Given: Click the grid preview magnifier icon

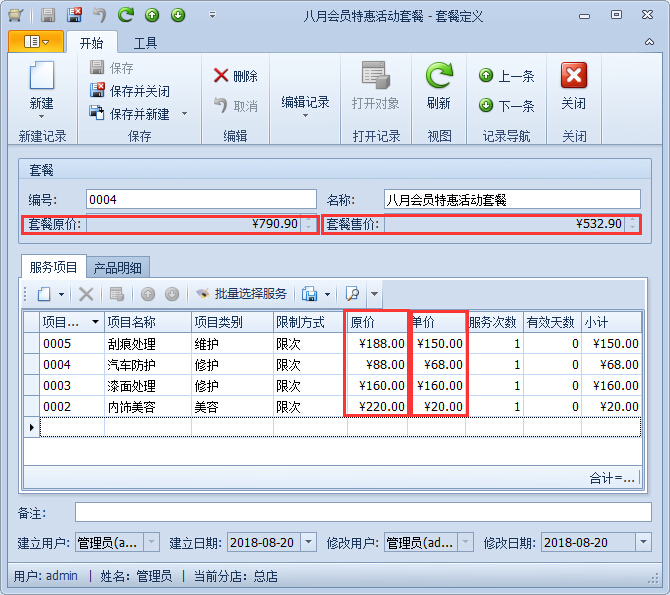Looking at the screenshot, I should tap(352, 294).
